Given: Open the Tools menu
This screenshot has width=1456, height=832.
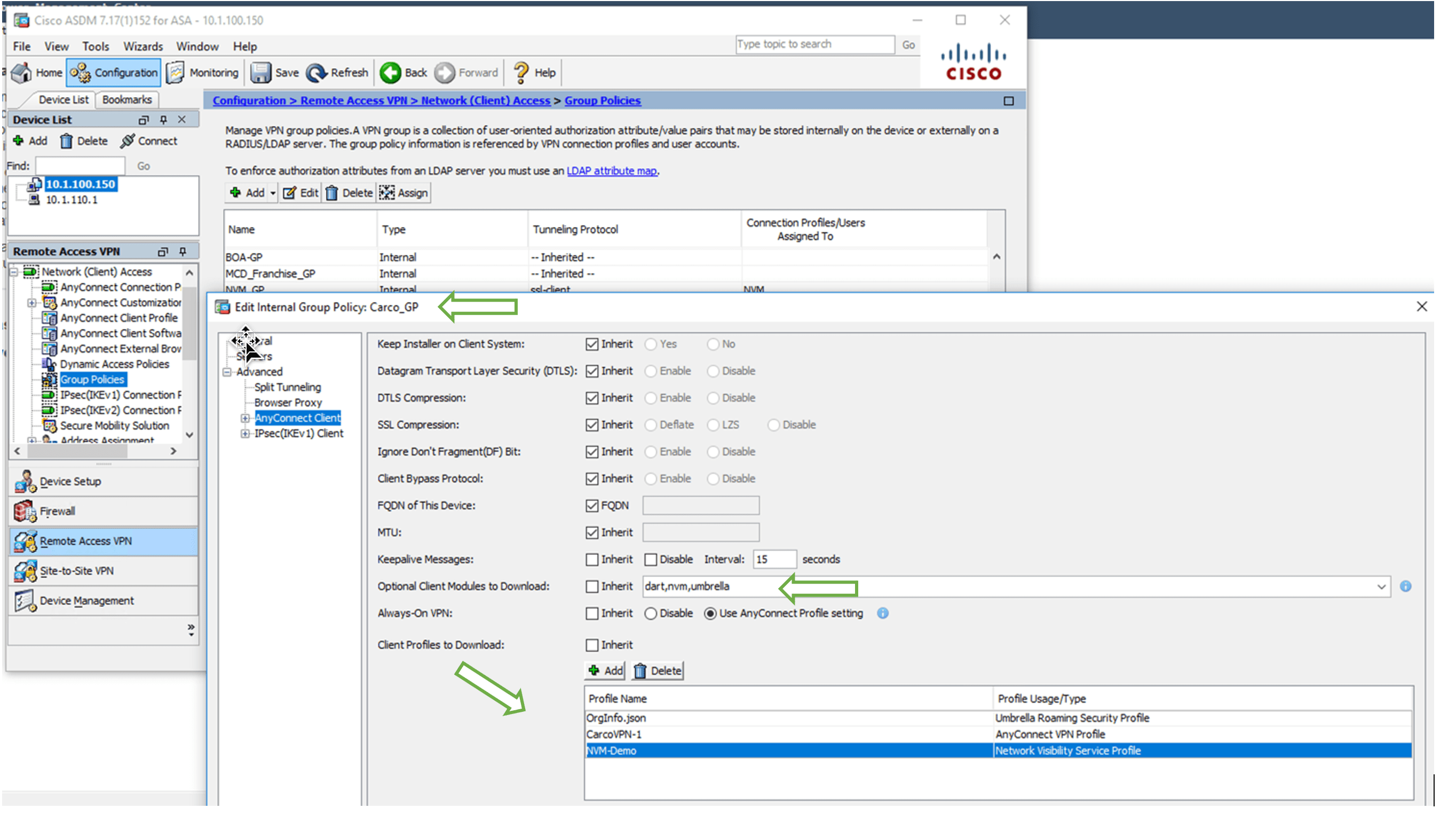Looking at the screenshot, I should [96, 46].
